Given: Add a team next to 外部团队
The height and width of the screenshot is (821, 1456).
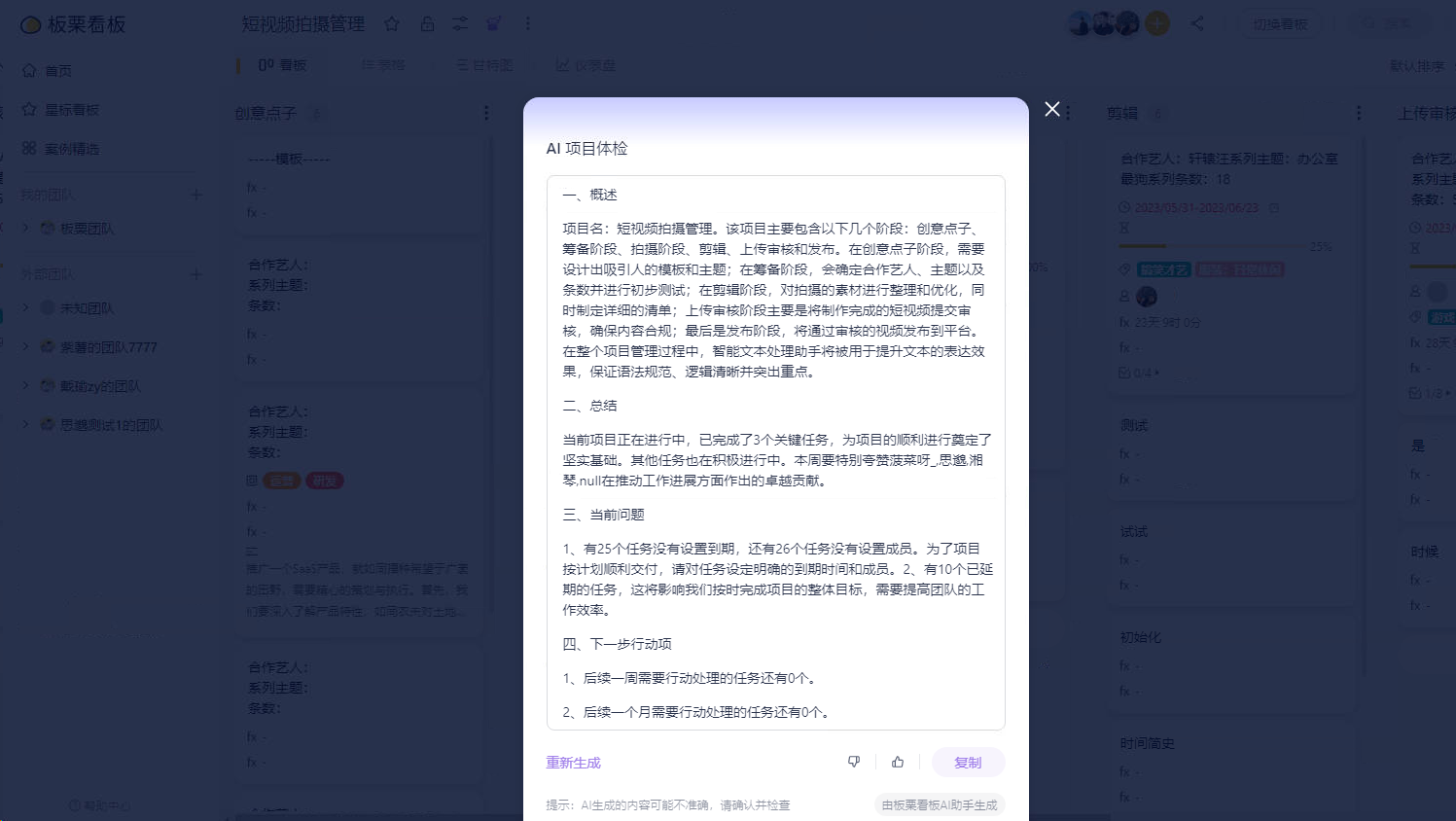Looking at the screenshot, I should [x=195, y=274].
